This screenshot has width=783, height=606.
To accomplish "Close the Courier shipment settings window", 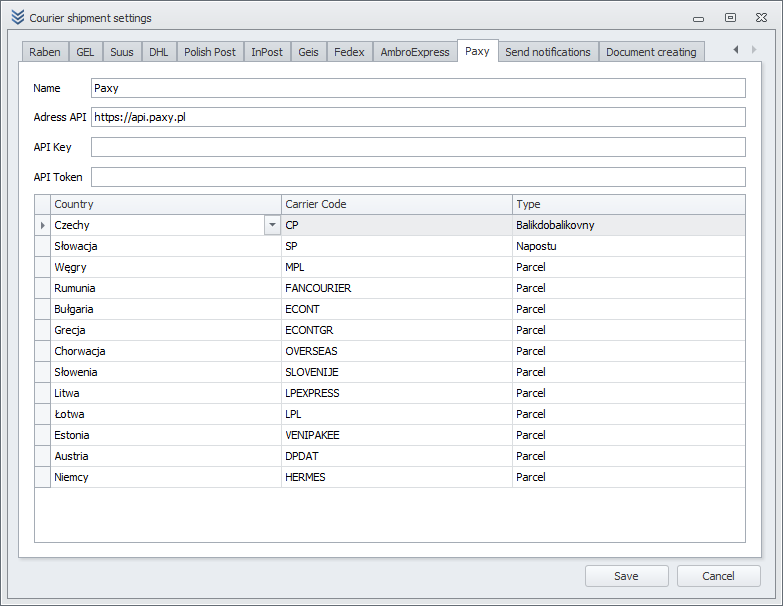I will [x=761, y=17].
